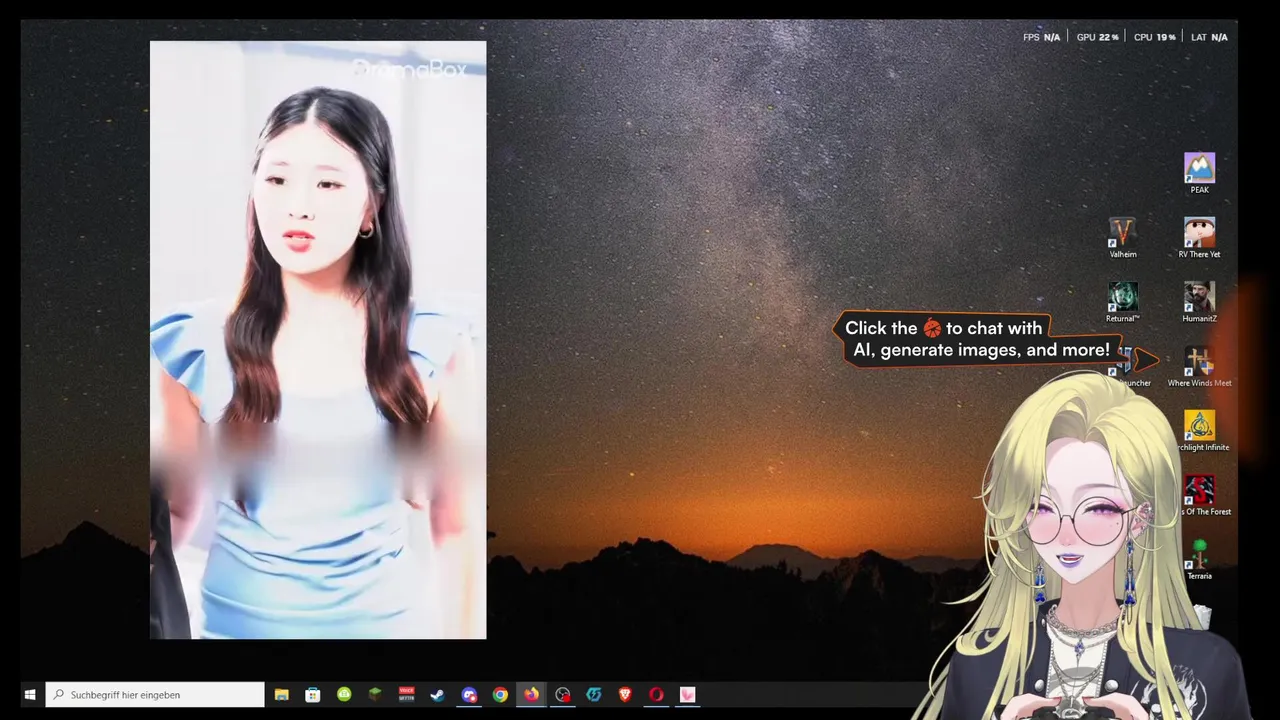Viewport: 1280px width, 720px height.
Task: Open the RV There Yet desktop icon
Action: coord(1199,238)
